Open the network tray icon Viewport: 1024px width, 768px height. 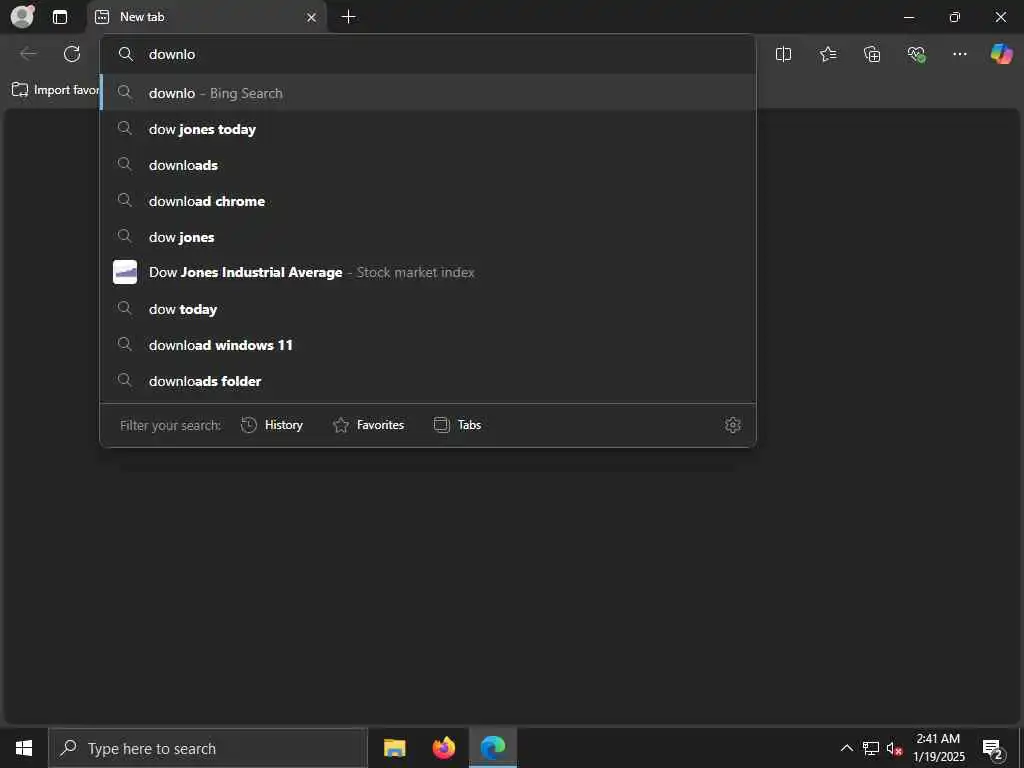coord(871,748)
